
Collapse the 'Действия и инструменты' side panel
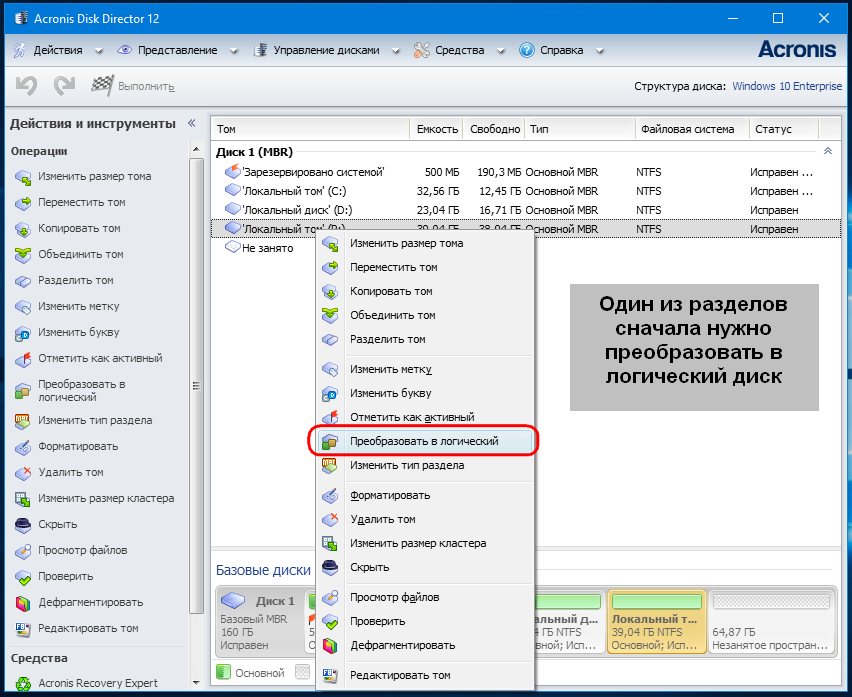[190, 123]
